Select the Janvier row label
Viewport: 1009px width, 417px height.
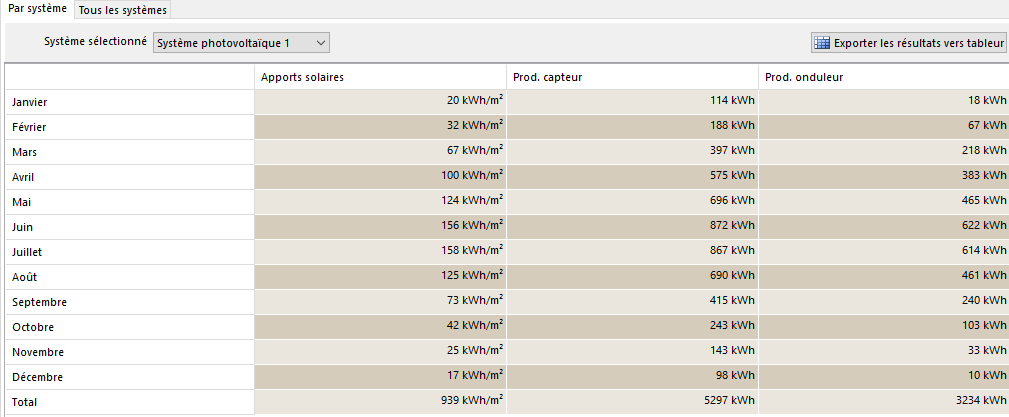[129, 102]
